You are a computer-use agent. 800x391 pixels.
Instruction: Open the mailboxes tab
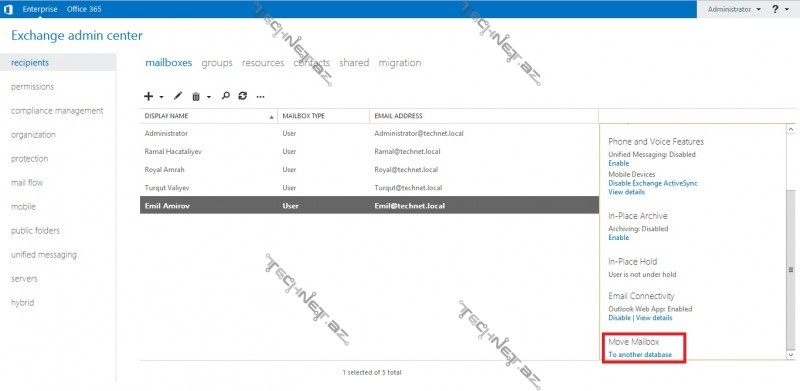(169, 63)
